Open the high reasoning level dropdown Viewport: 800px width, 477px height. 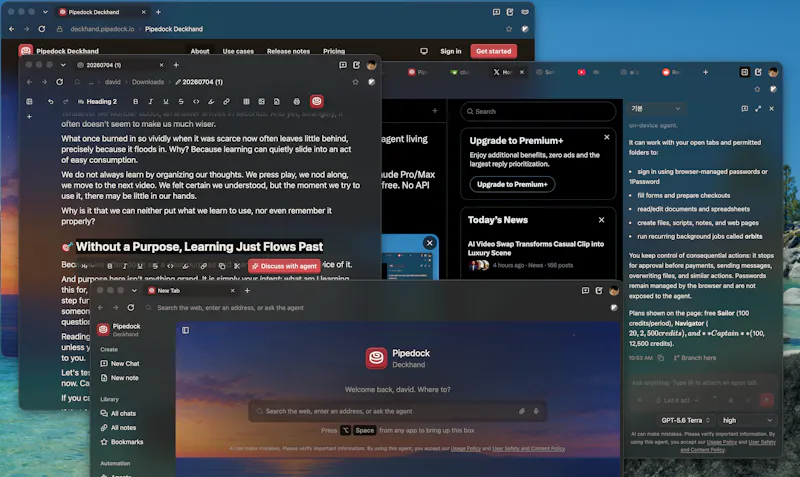(x=747, y=420)
